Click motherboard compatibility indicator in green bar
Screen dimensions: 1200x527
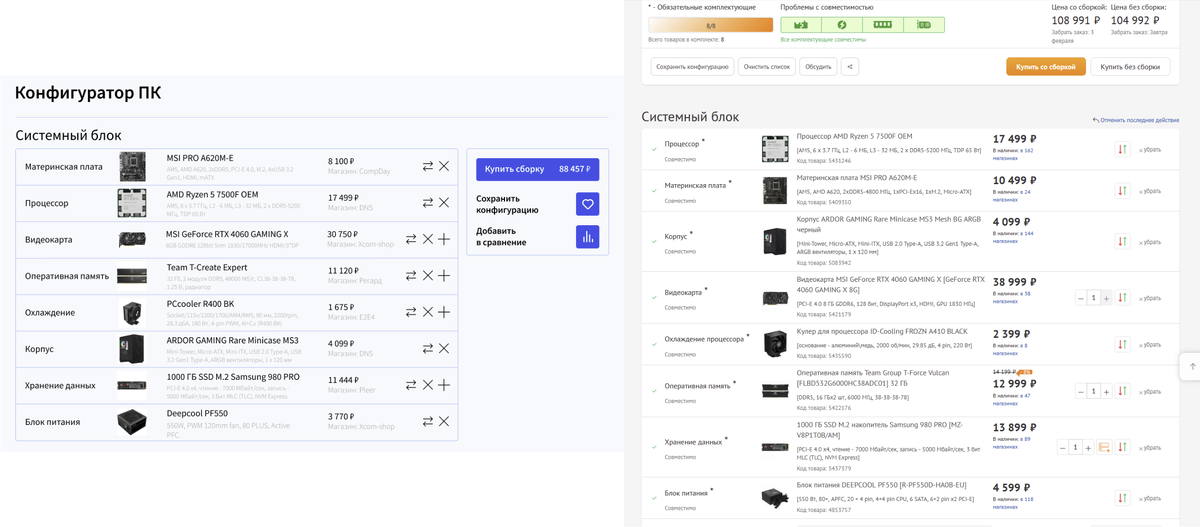tap(800, 25)
